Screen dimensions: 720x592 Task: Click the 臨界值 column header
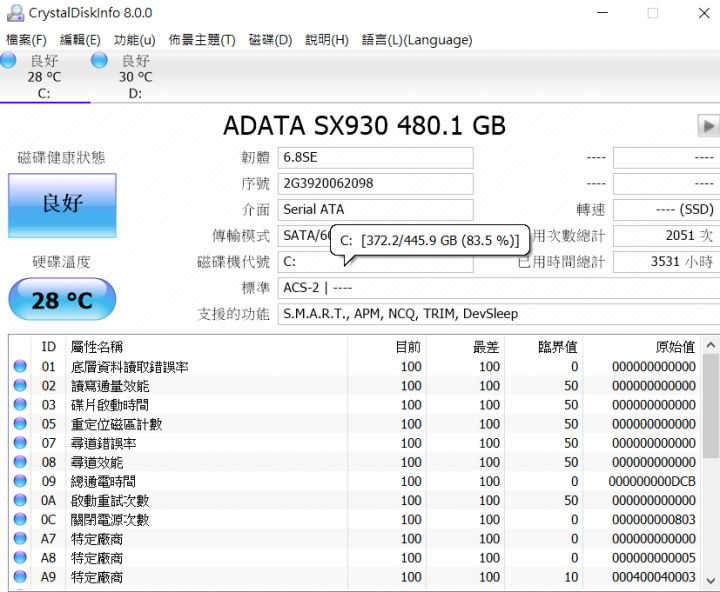(544, 347)
